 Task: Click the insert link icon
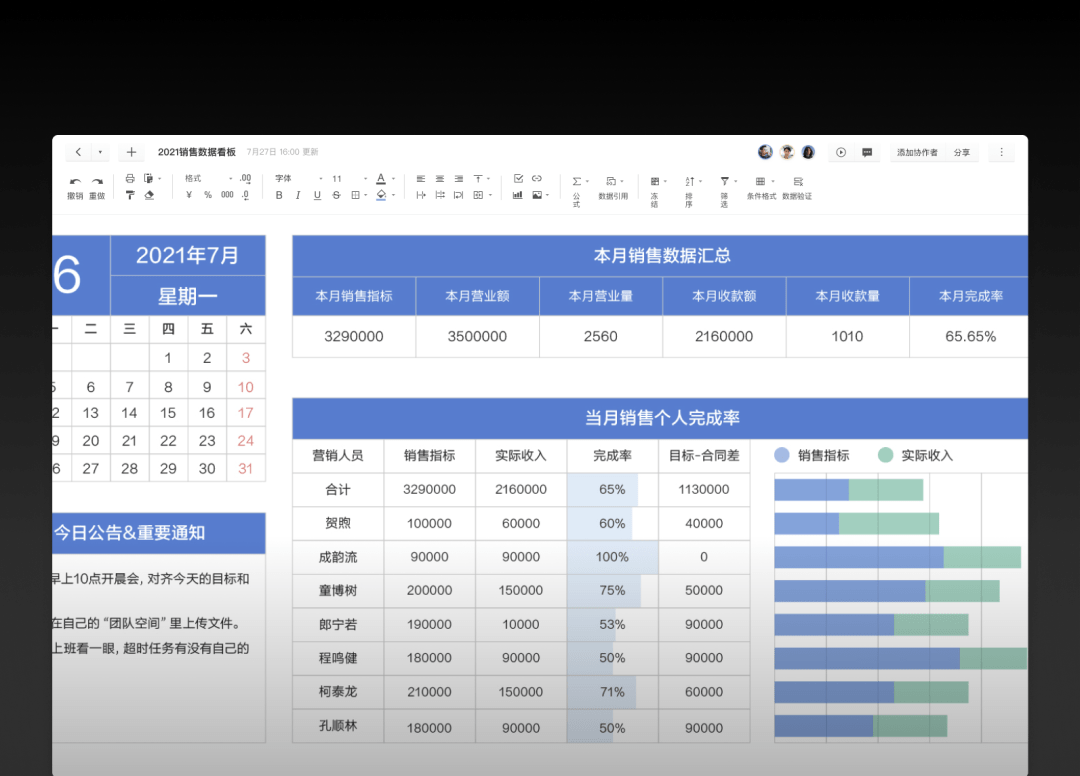[537, 178]
